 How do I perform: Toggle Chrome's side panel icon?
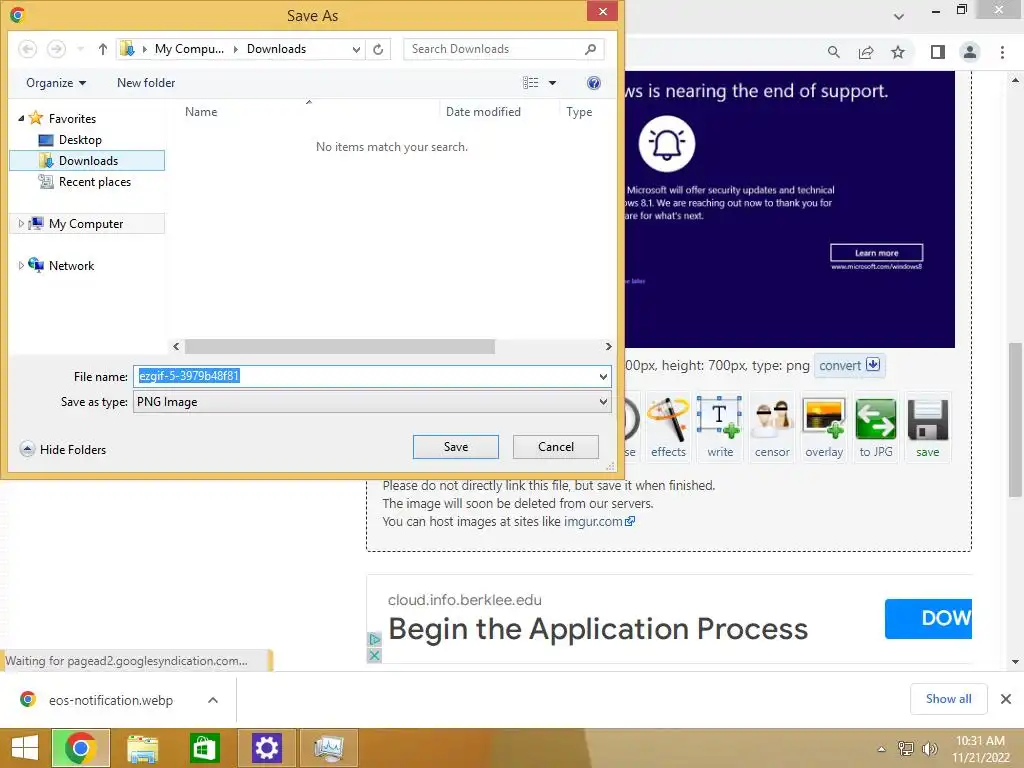tap(938, 52)
